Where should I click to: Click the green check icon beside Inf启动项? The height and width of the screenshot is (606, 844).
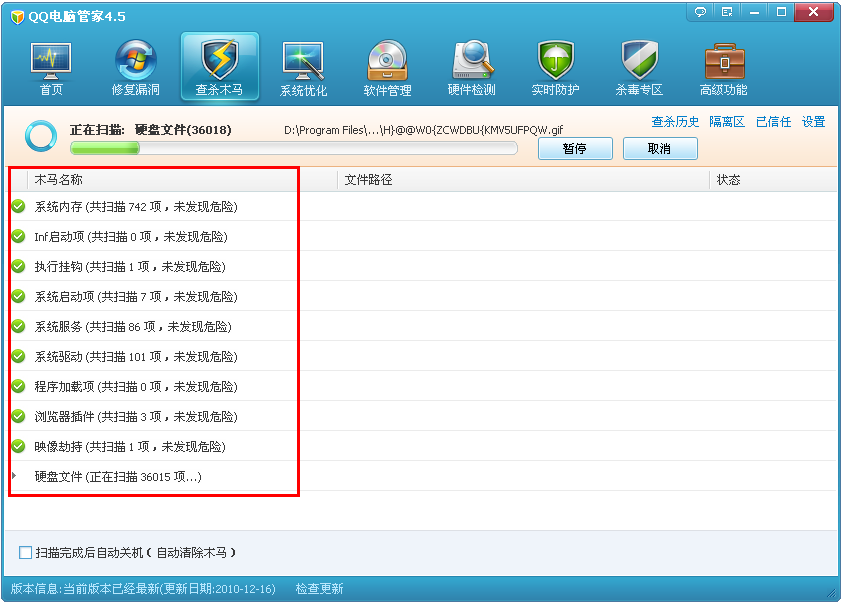click(18, 237)
